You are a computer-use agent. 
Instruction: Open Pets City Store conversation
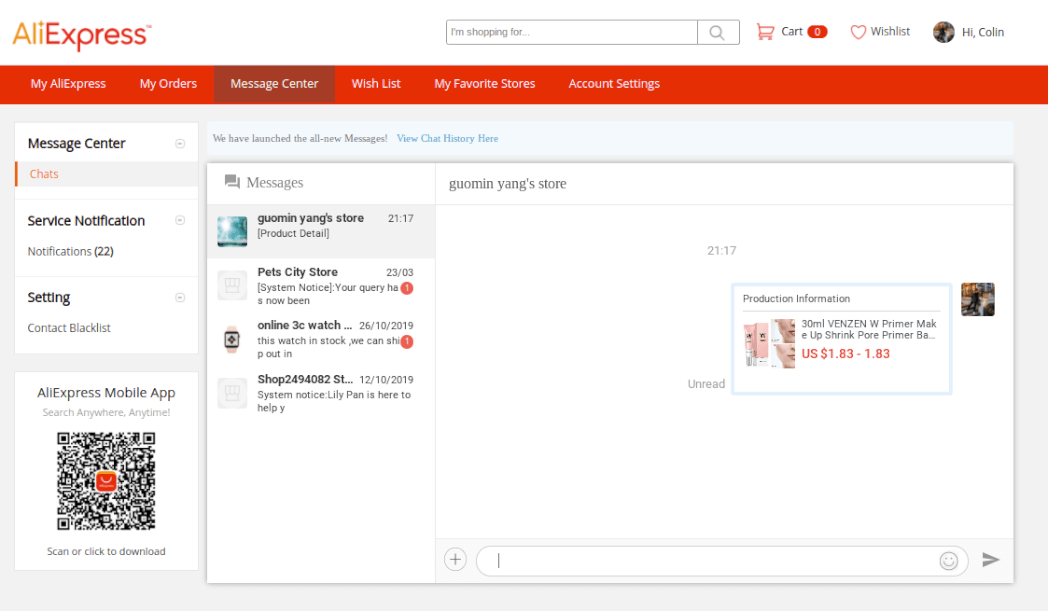pyautogui.click(x=321, y=285)
